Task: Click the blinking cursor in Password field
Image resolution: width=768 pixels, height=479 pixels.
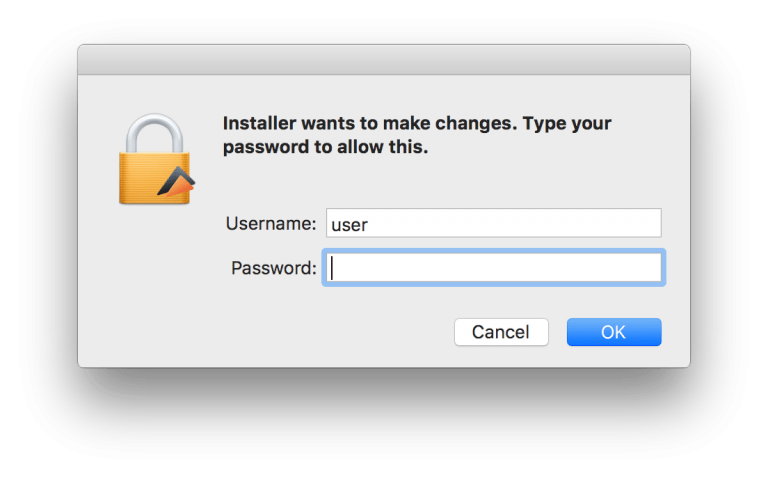Action: tap(332, 268)
